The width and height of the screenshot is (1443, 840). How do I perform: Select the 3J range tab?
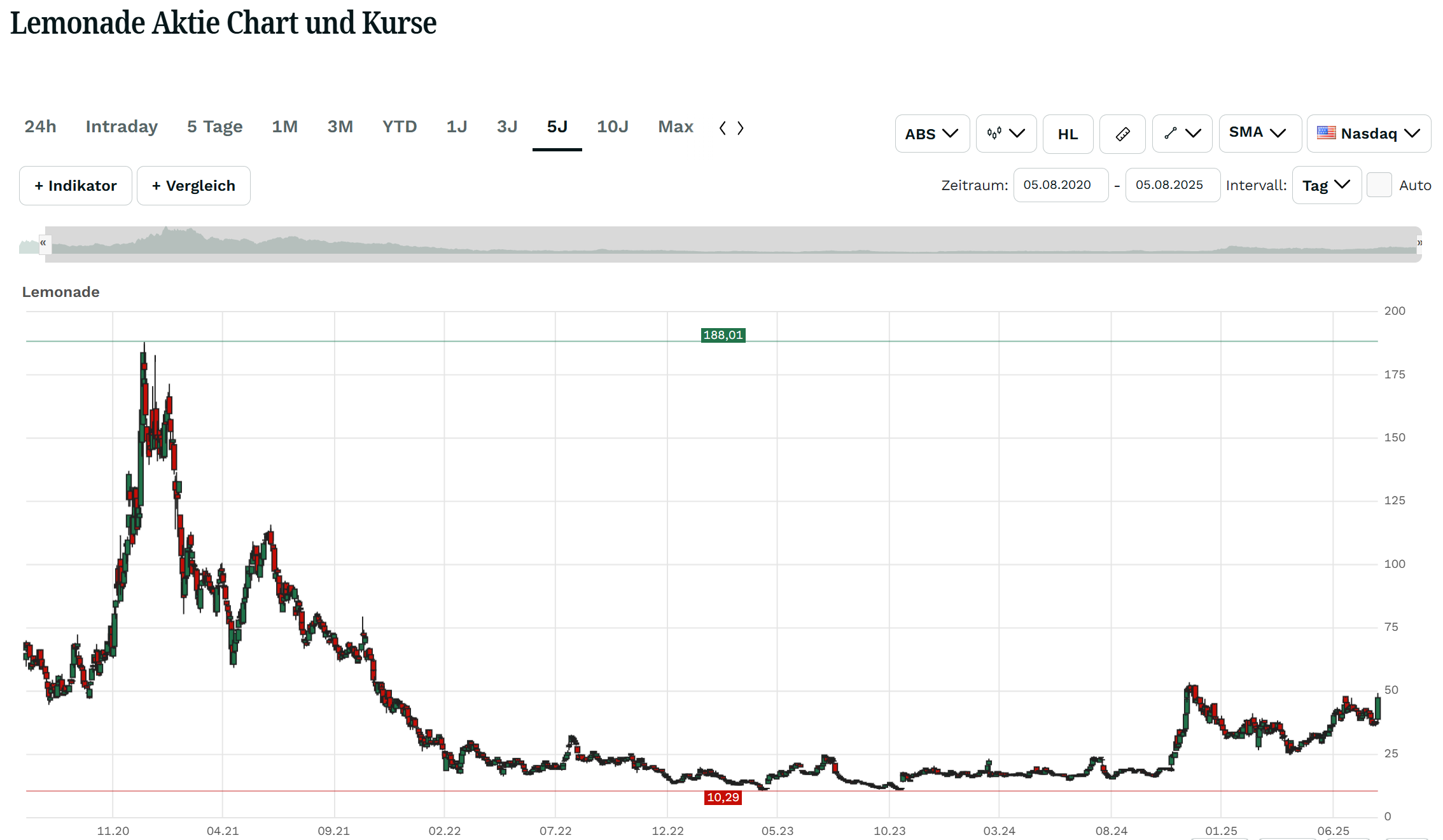pos(507,127)
